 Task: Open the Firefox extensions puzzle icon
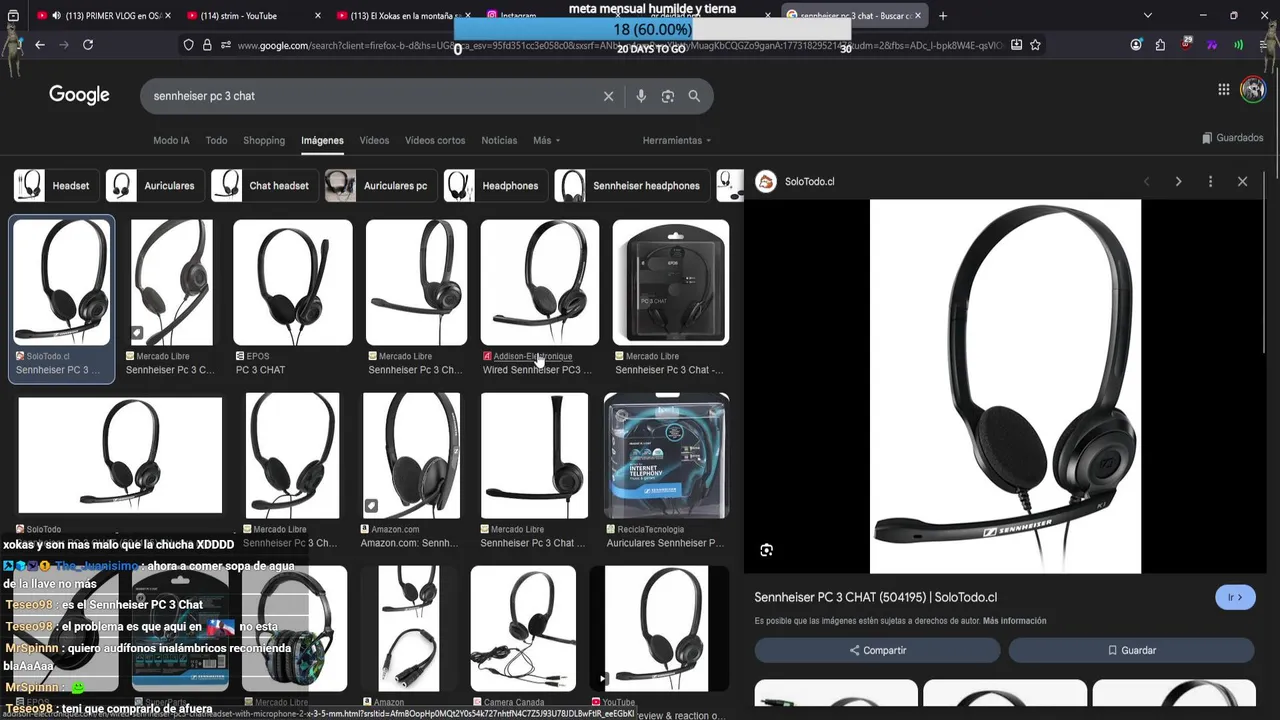1160,45
